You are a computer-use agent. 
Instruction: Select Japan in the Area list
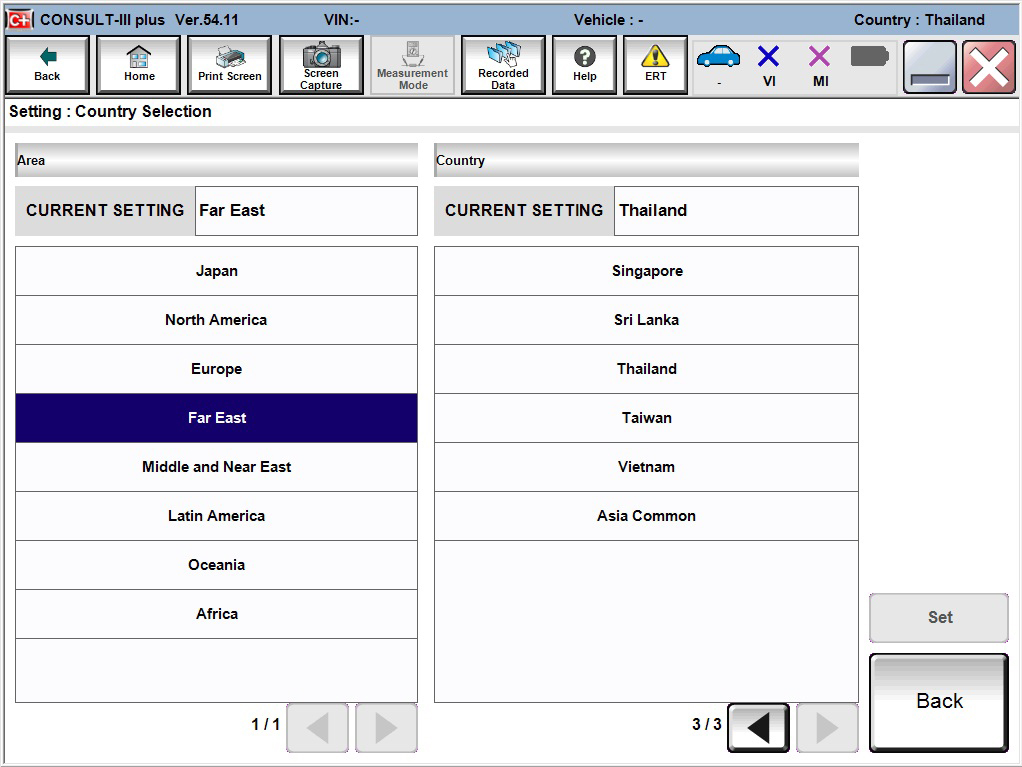(x=216, y=270)
